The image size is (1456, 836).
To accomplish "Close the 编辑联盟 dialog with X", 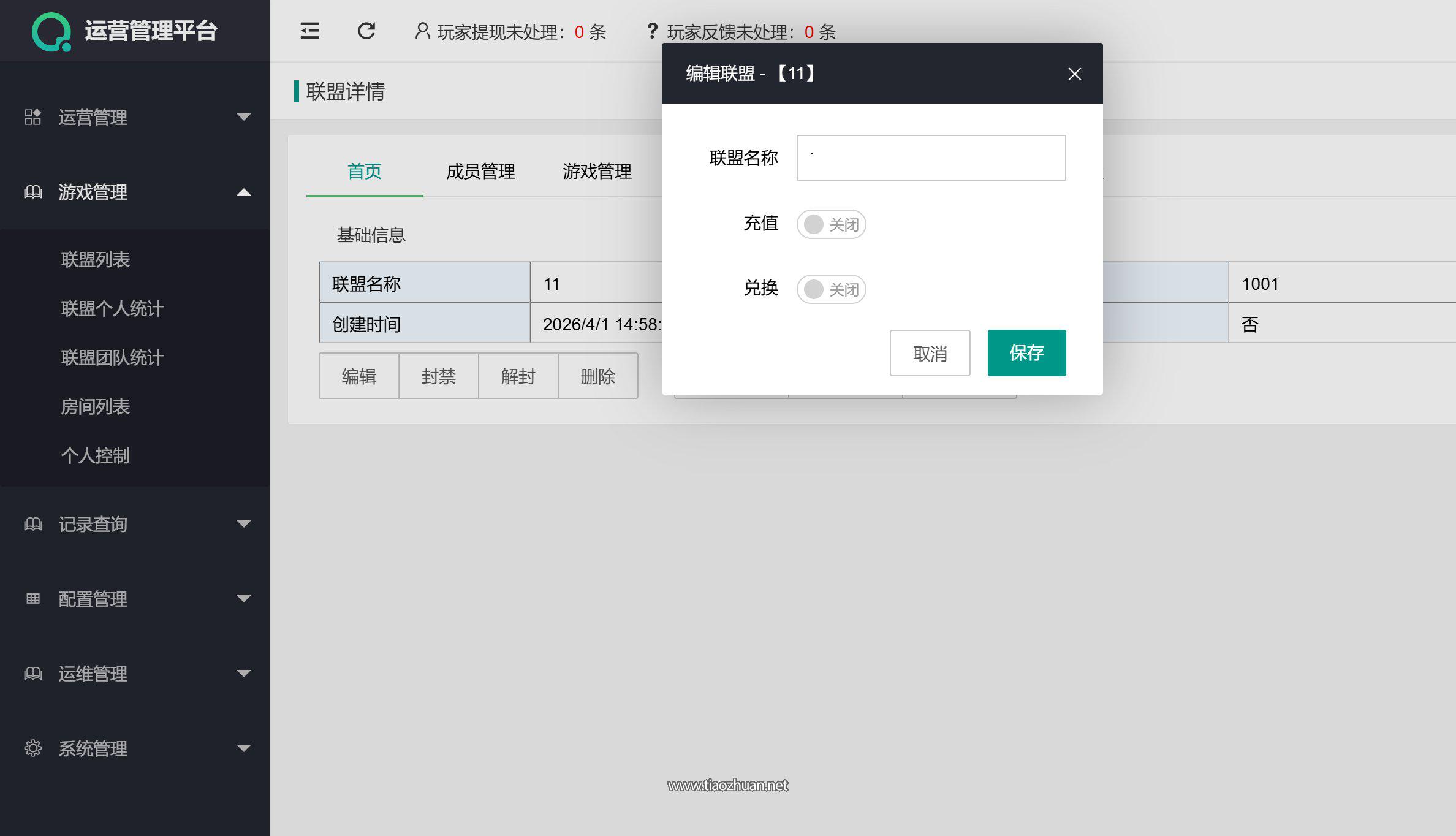I will point(1074,74).
